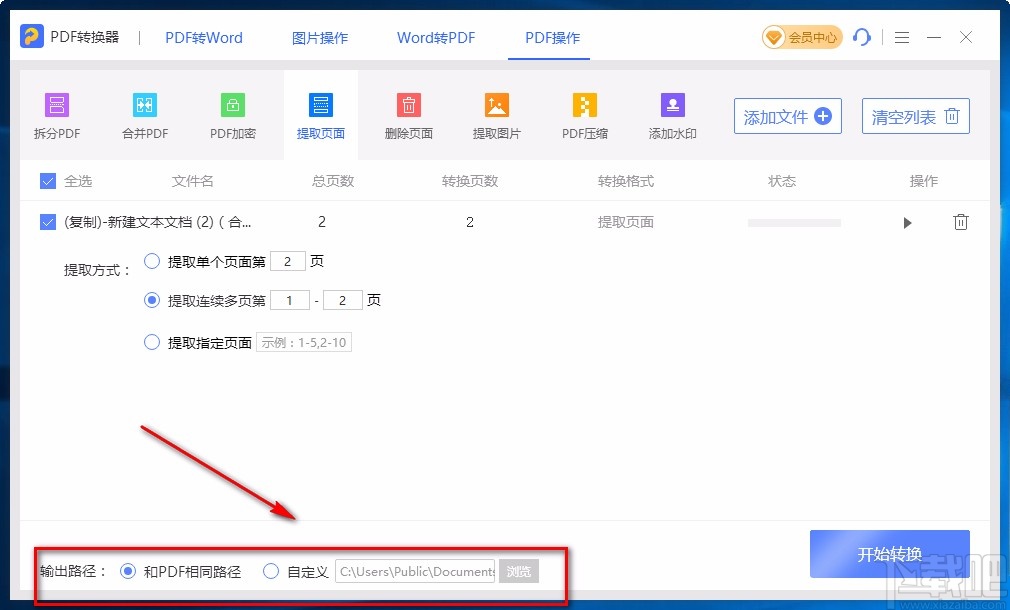1010x610 pixels.
Task: Open the 提取图片 function
Action: pyautogui.click(x=496, y=113)
